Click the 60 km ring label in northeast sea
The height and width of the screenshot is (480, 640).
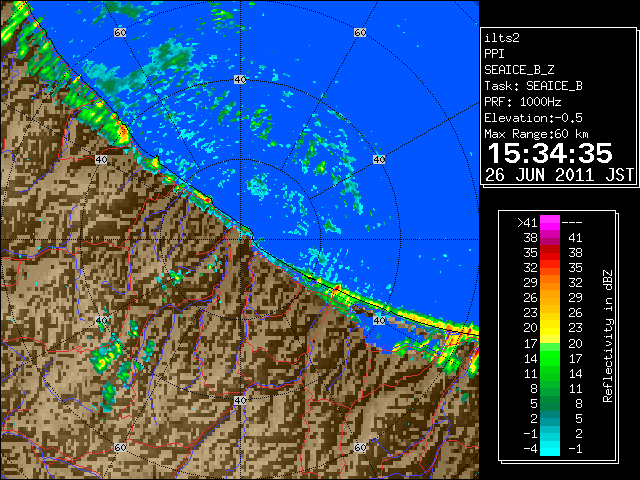(360, 32)
